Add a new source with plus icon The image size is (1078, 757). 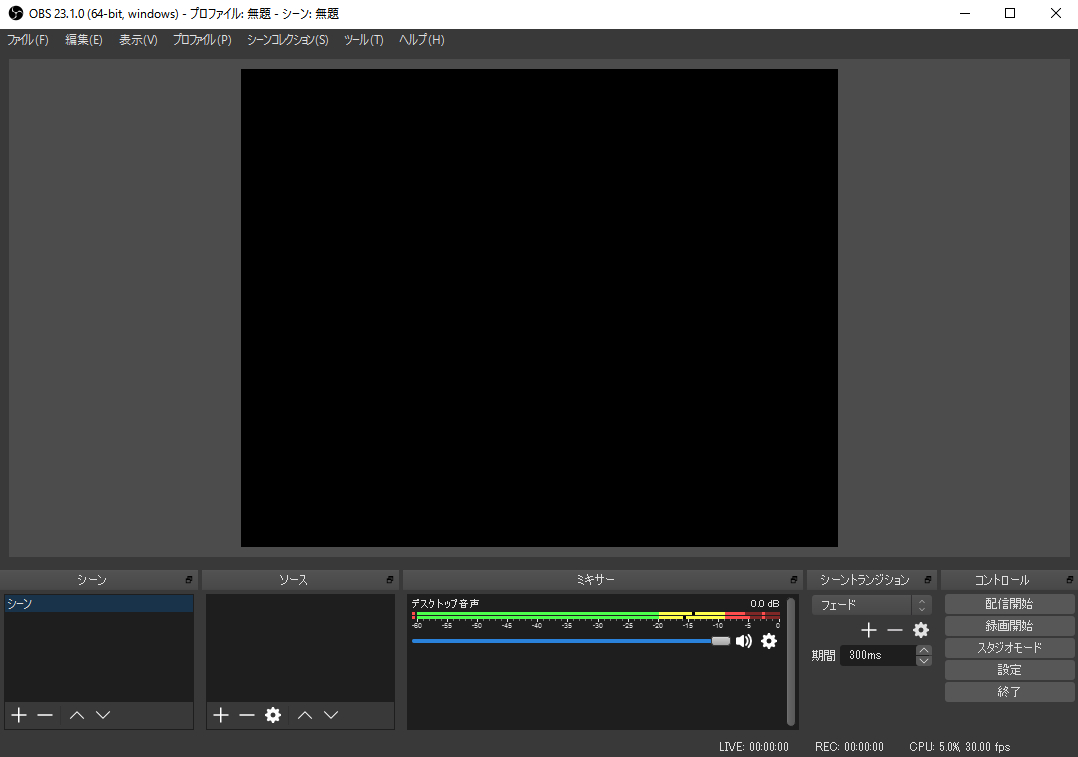click(221, 715)
